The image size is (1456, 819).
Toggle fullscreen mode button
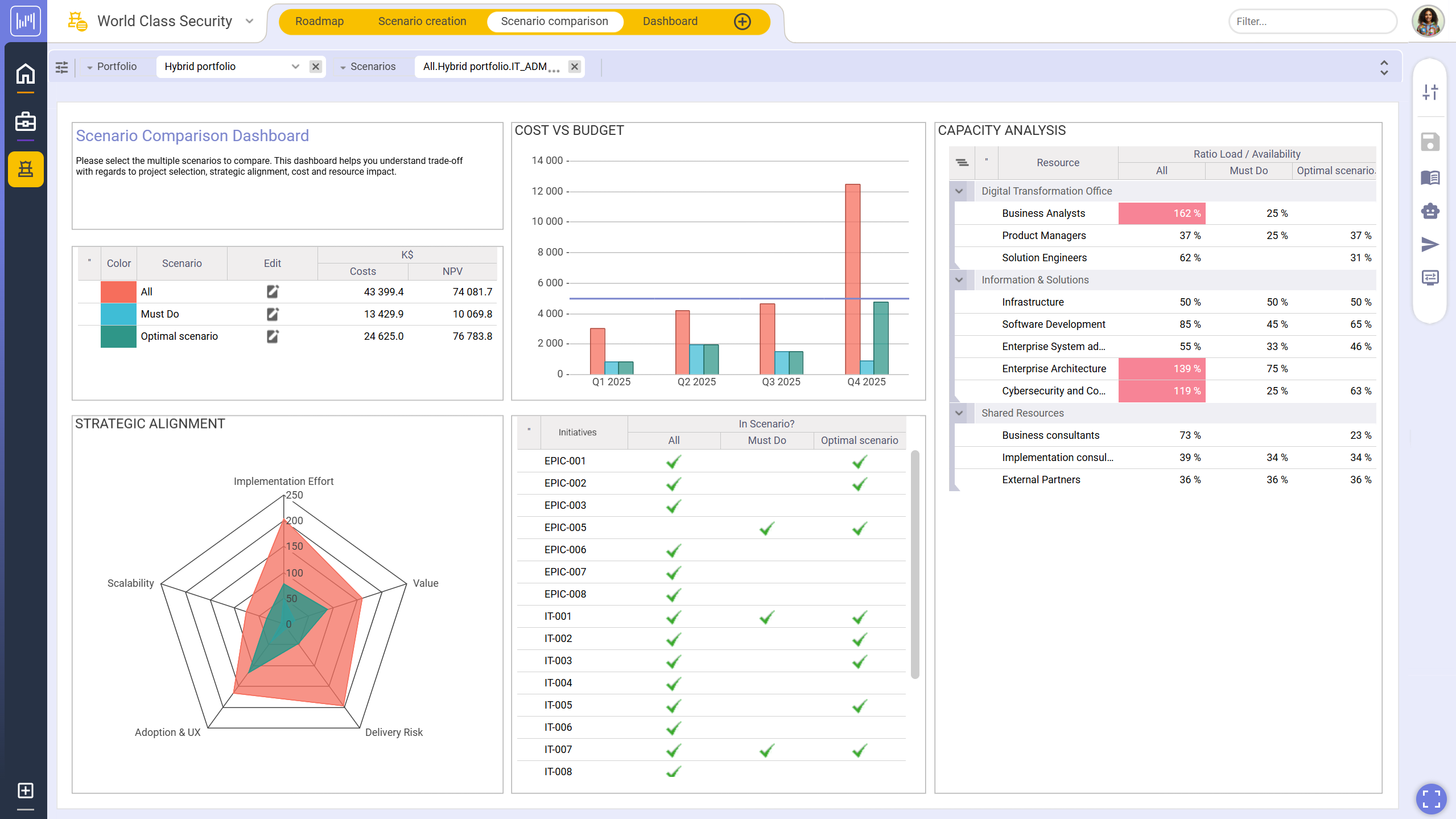point(1430,799)
